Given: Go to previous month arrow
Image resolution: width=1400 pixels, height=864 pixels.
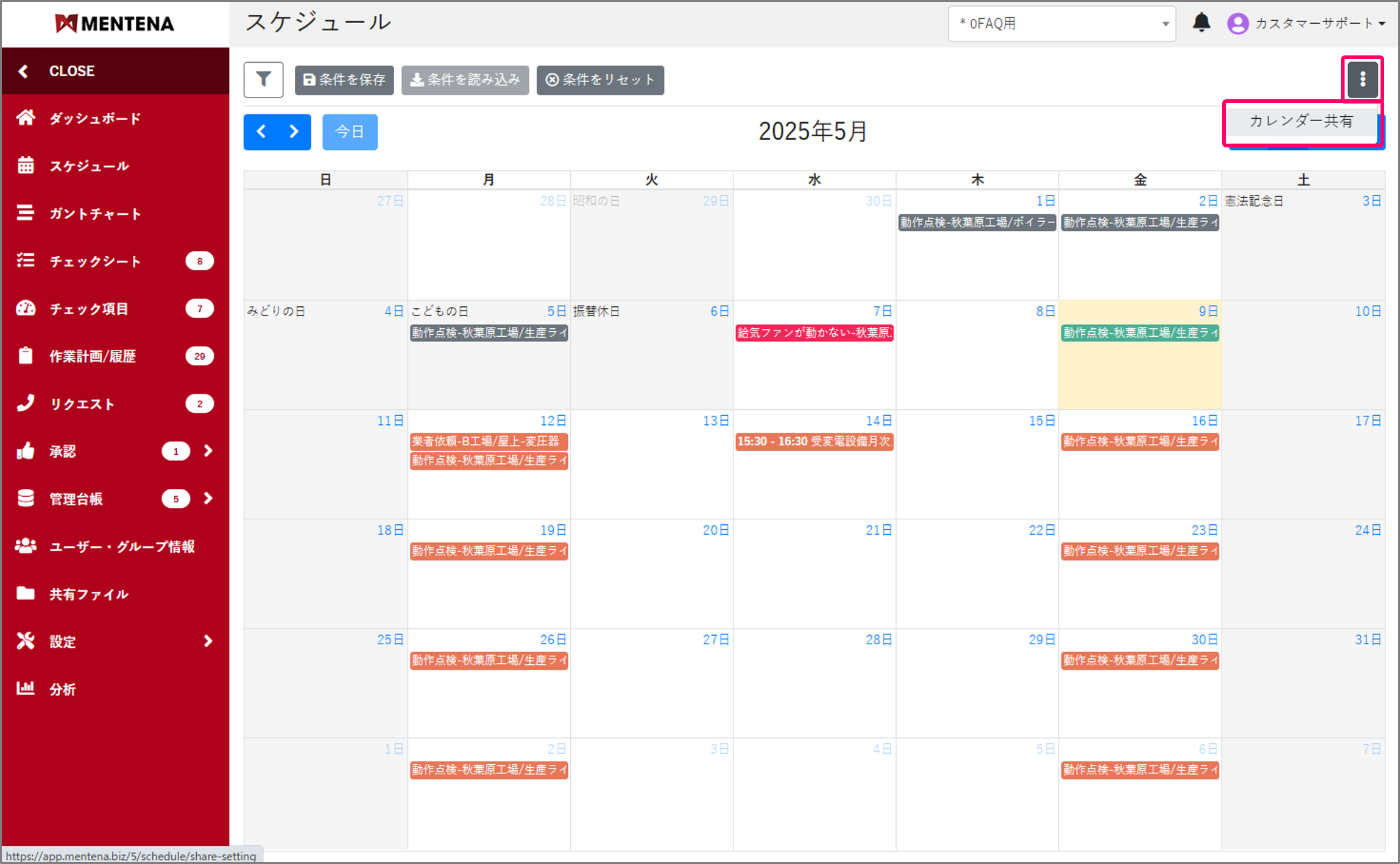Looking at the screenshot, I should (261, 132).
